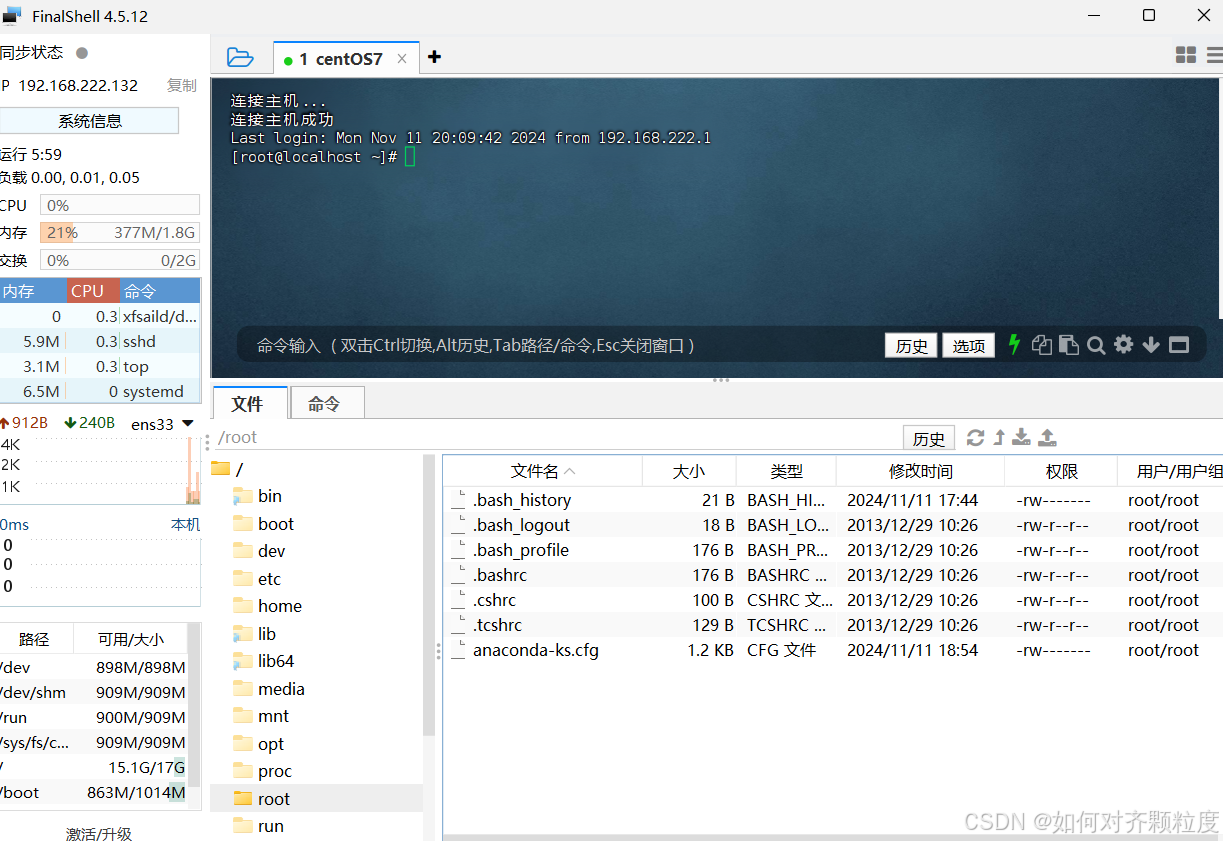Select the opt folder in tree
Viewport: 1223px width, 841px height.
259,744
